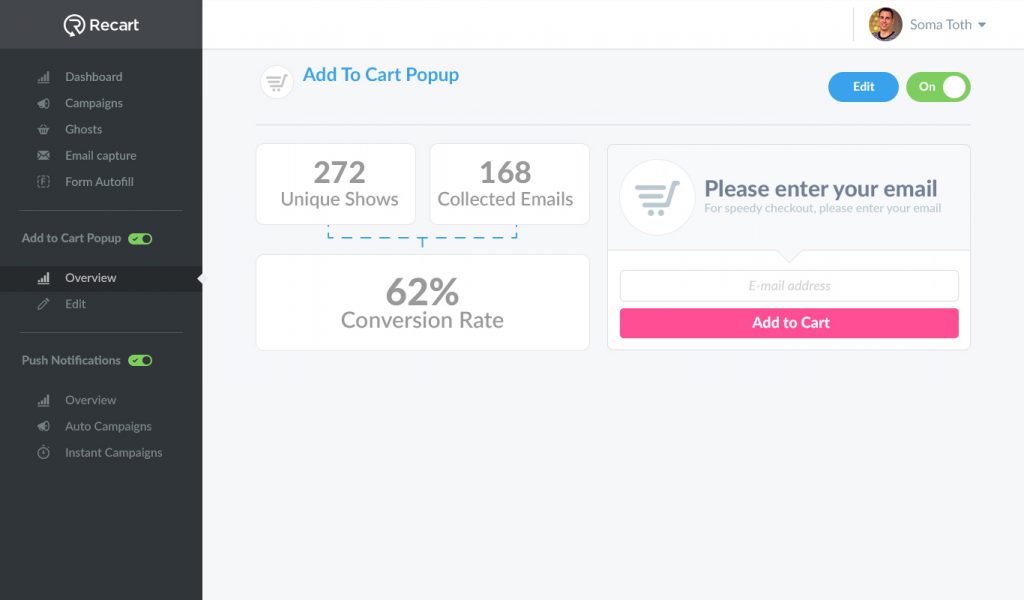Open the Soma Toth account dropdown arrow
Screen dimensions: 1024x600
(982, 25)
